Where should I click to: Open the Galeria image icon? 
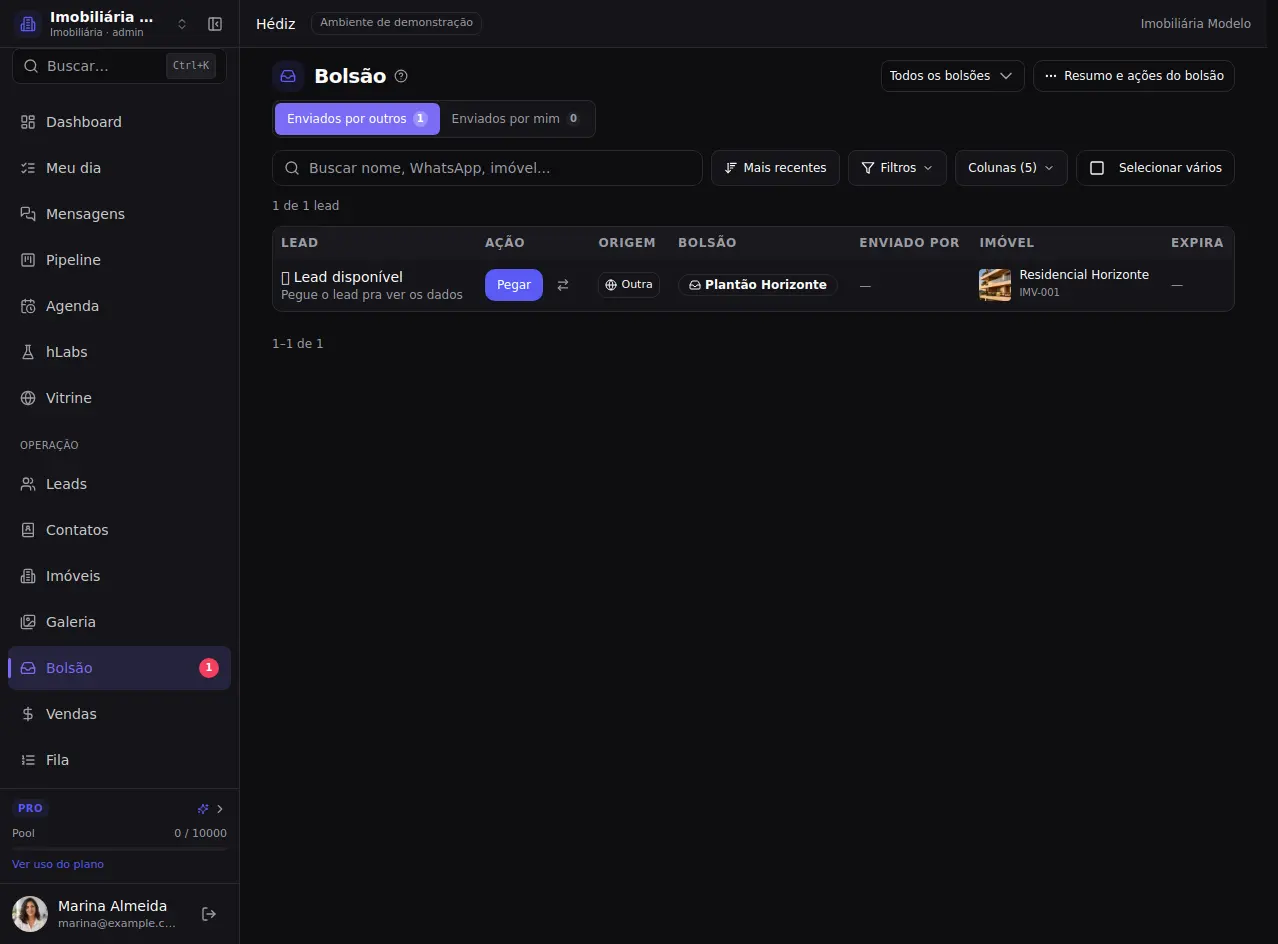(28, 622)
